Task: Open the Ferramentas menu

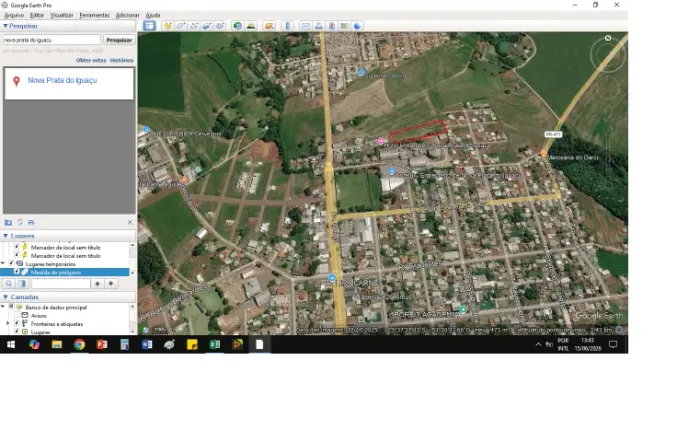Action: pyautogui.click(x=94, y=15)
